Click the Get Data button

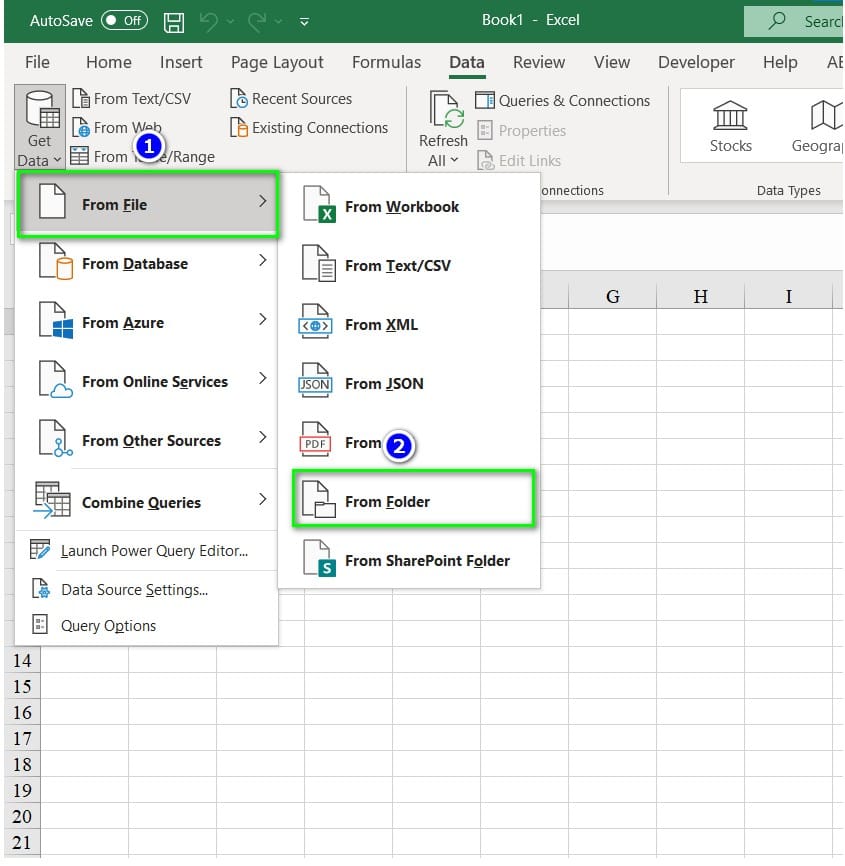click(x=40, y=127)
